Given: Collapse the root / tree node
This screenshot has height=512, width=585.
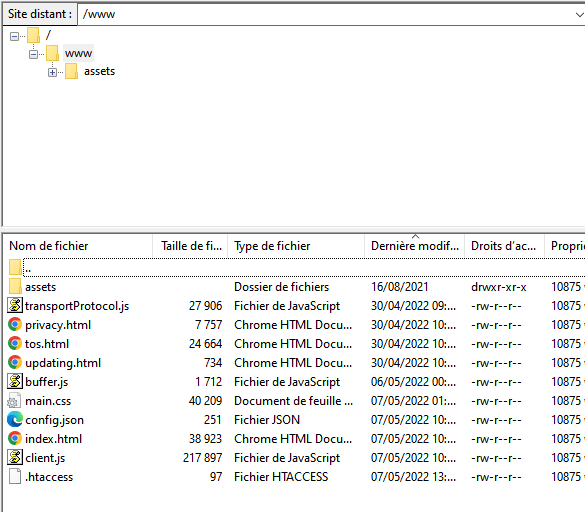Looking at the screenshot, I should pyautogui.click(x=14, y=36).
